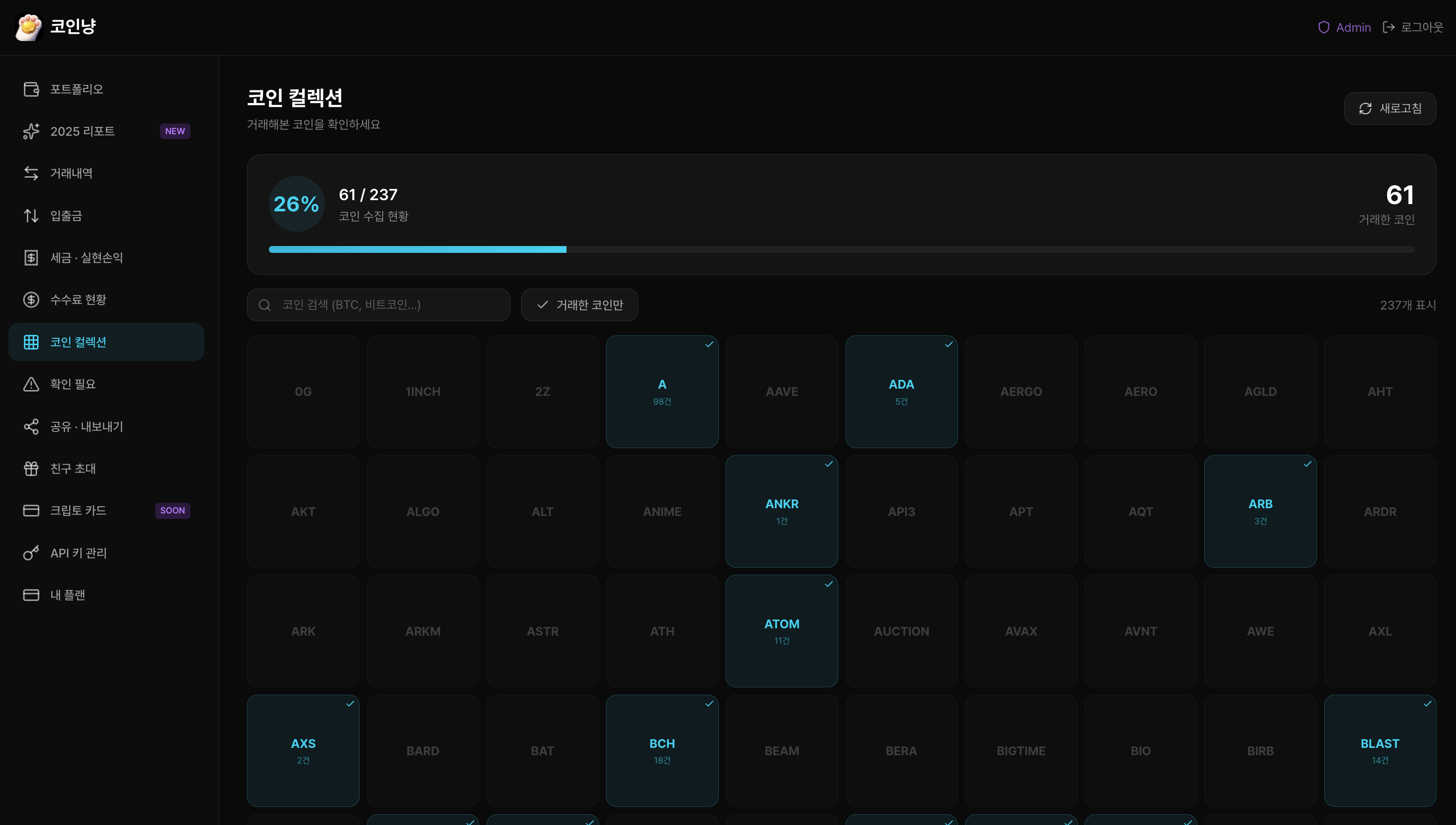The width and height of the screenshot is (1456, 825).
Task: Select the API 키 관리 key icon
Action: [31, 553]
